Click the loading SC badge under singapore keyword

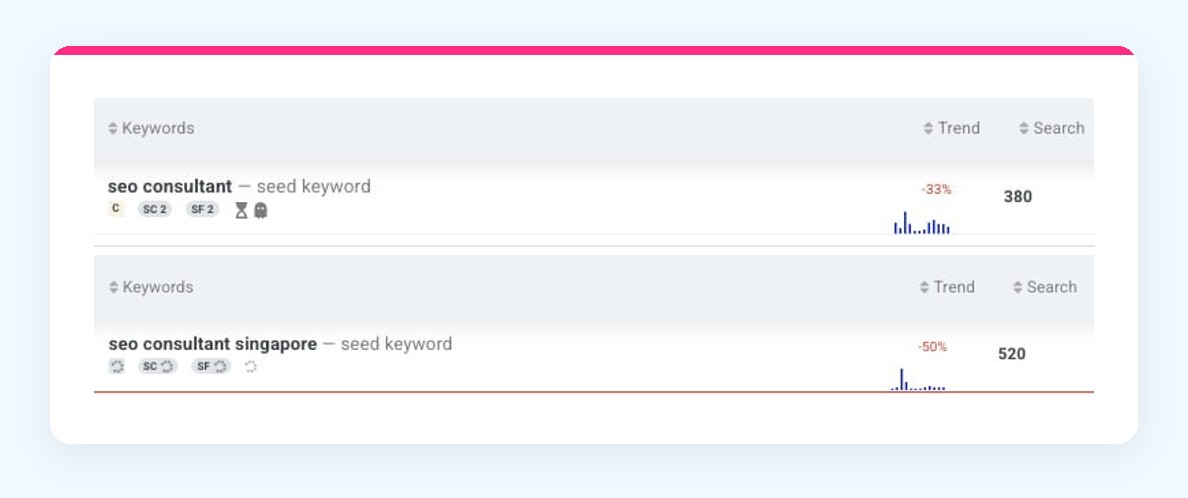[x=158, y=367]
